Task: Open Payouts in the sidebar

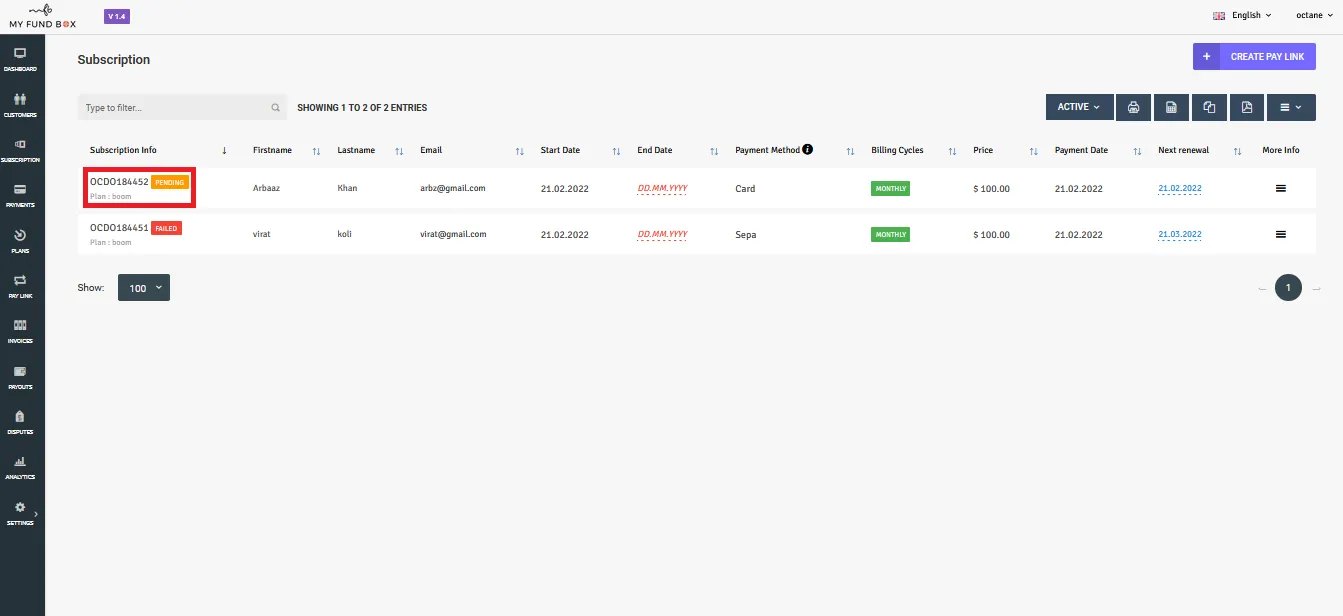Action: pos(20,377)
